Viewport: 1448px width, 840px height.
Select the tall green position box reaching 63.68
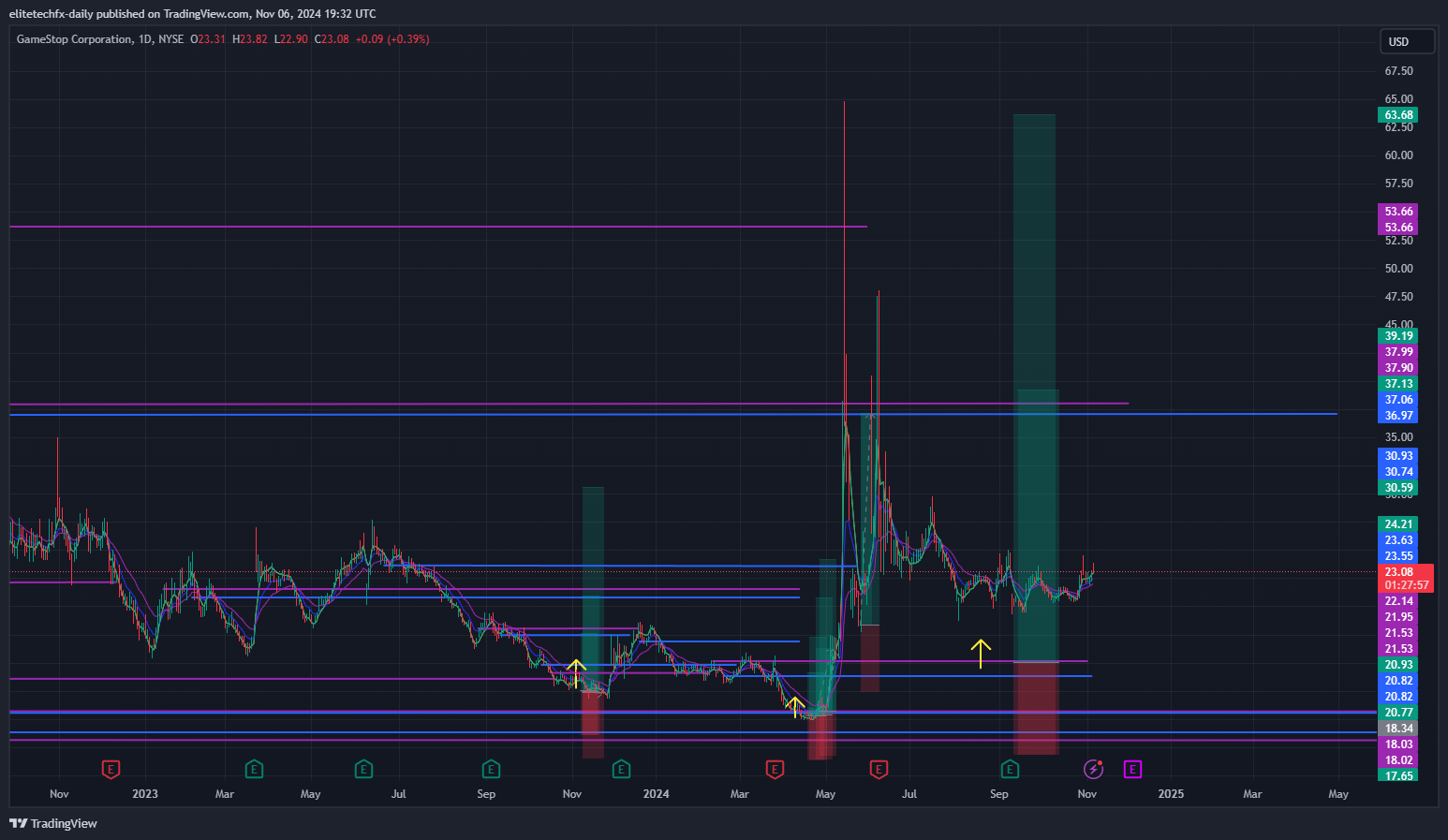(x=1034, y=388)
